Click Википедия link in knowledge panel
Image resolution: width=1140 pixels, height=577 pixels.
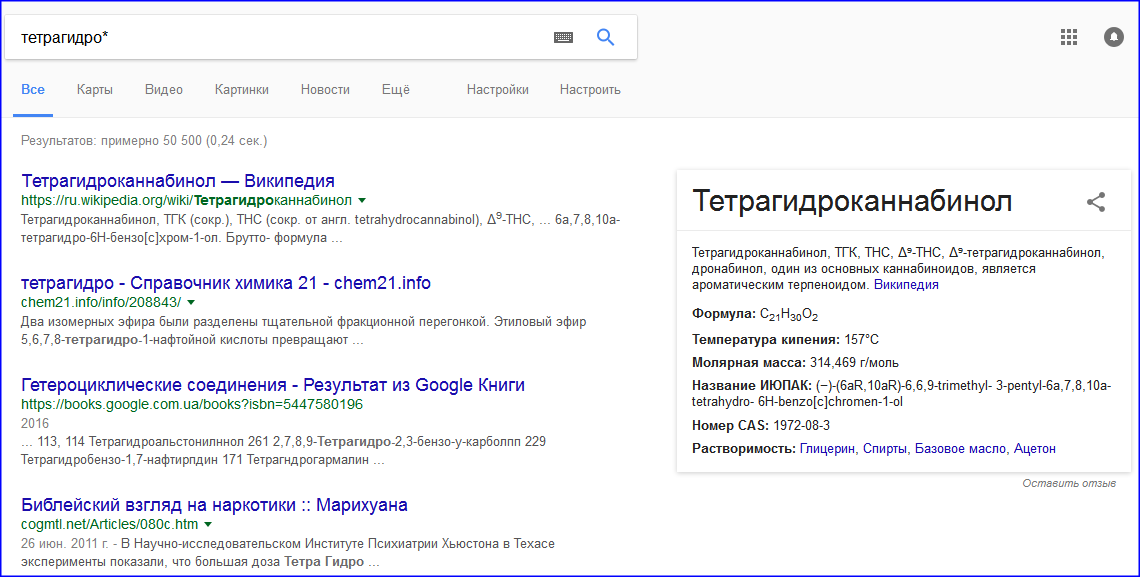click(906, 285)
